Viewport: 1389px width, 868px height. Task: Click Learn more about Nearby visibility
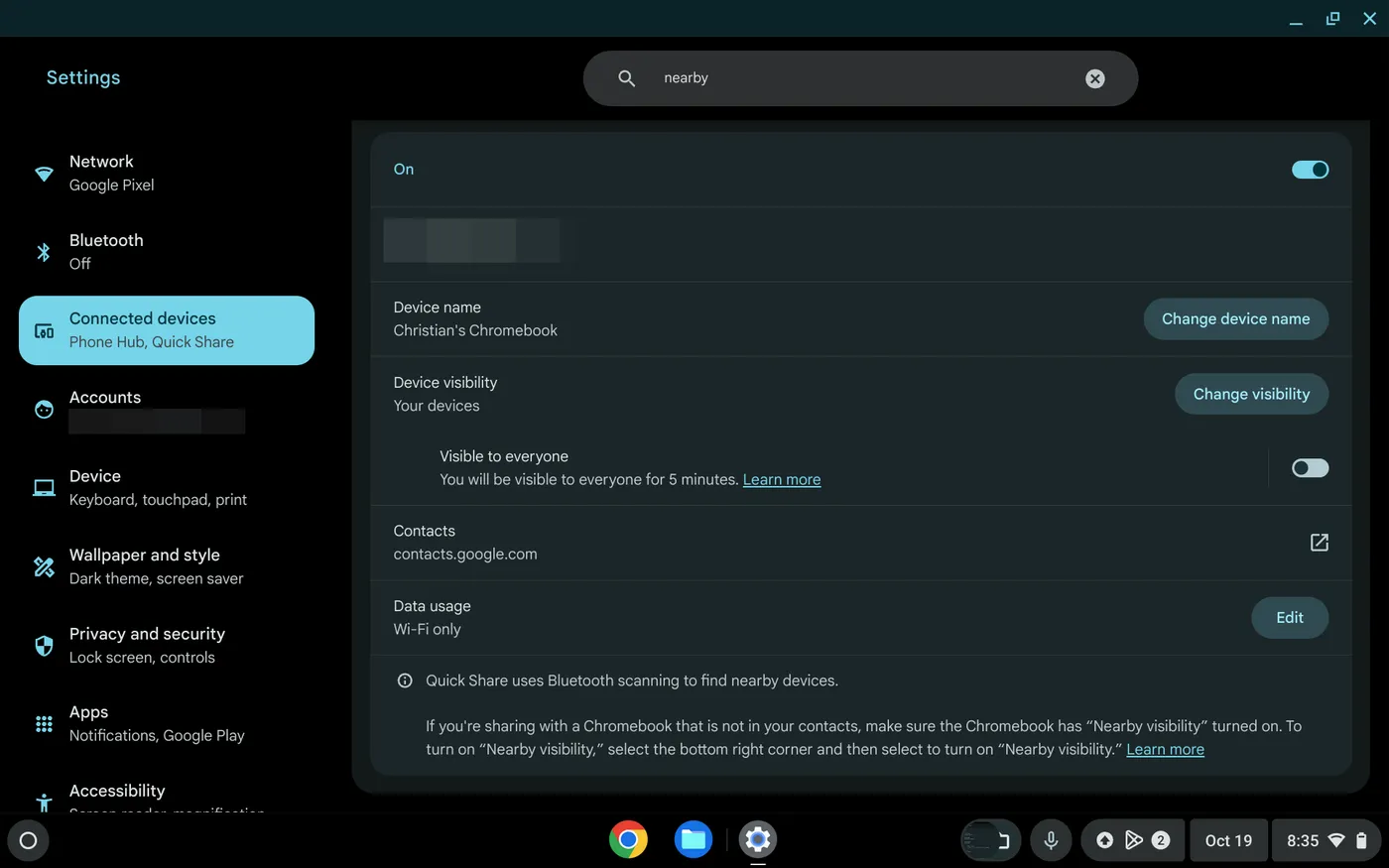tap(1165, 749)
